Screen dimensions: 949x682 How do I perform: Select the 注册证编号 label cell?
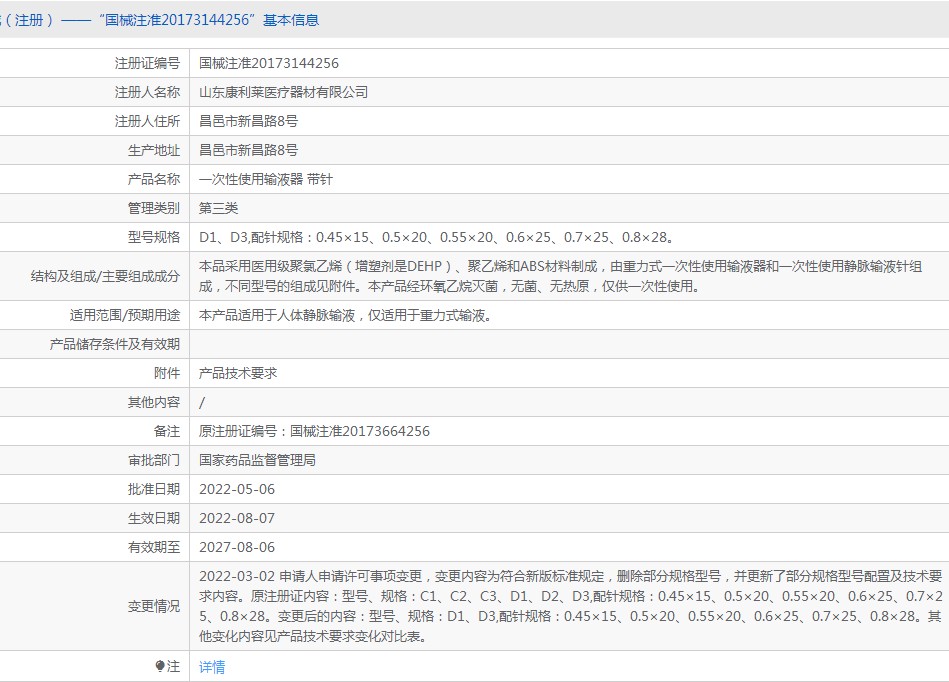coord(147,63)
